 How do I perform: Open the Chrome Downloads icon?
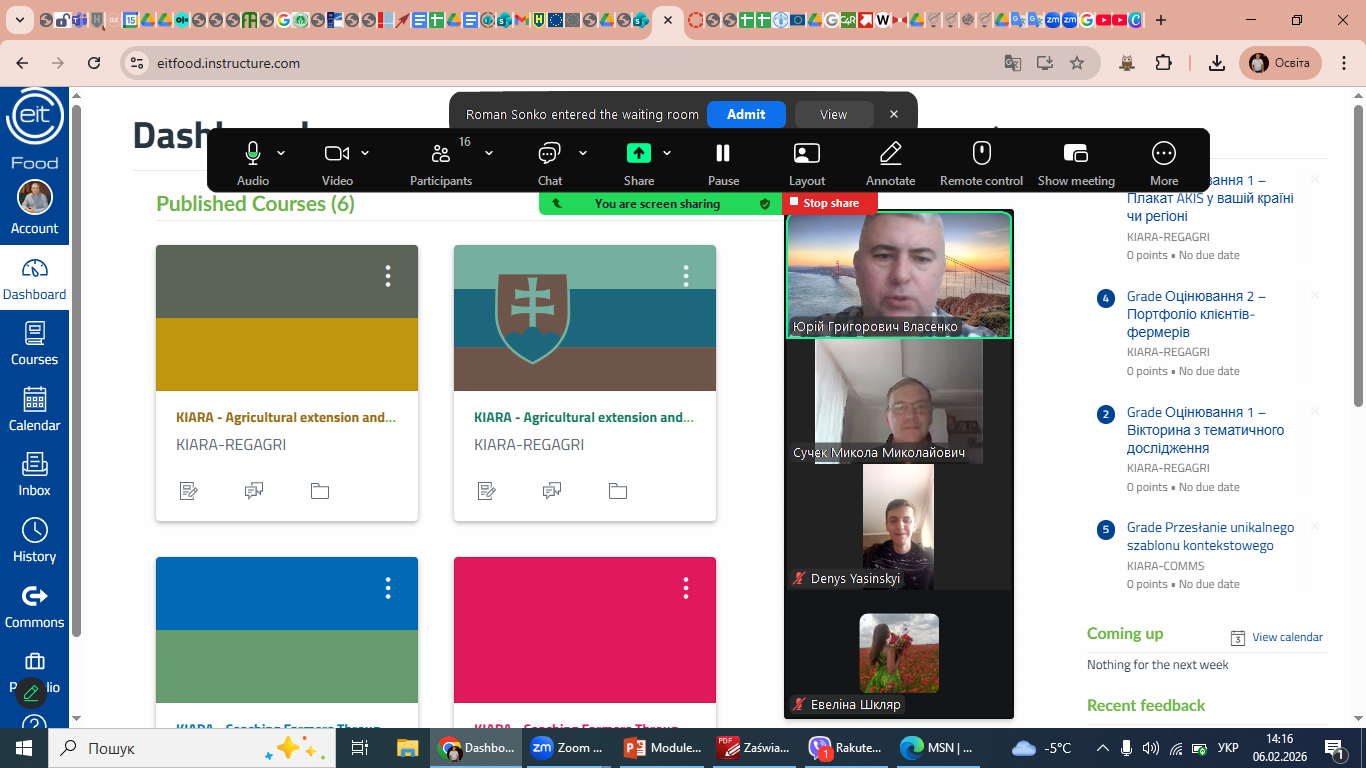1217,63
